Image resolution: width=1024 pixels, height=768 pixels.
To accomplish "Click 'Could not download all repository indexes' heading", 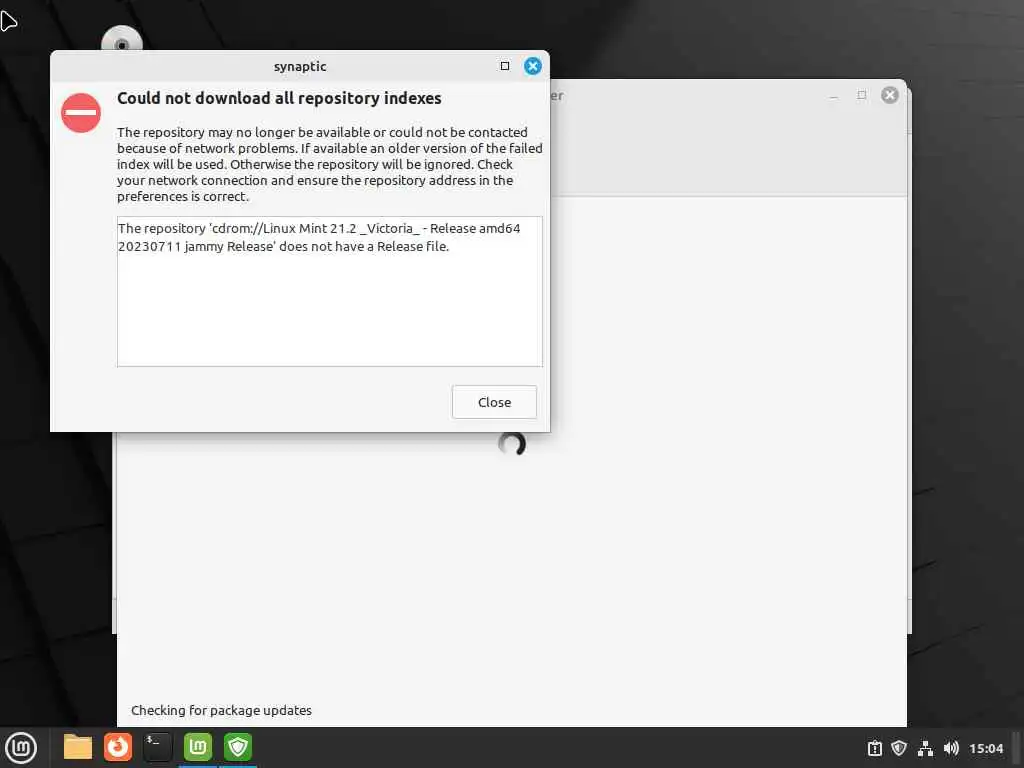I will tap(279, 99).
